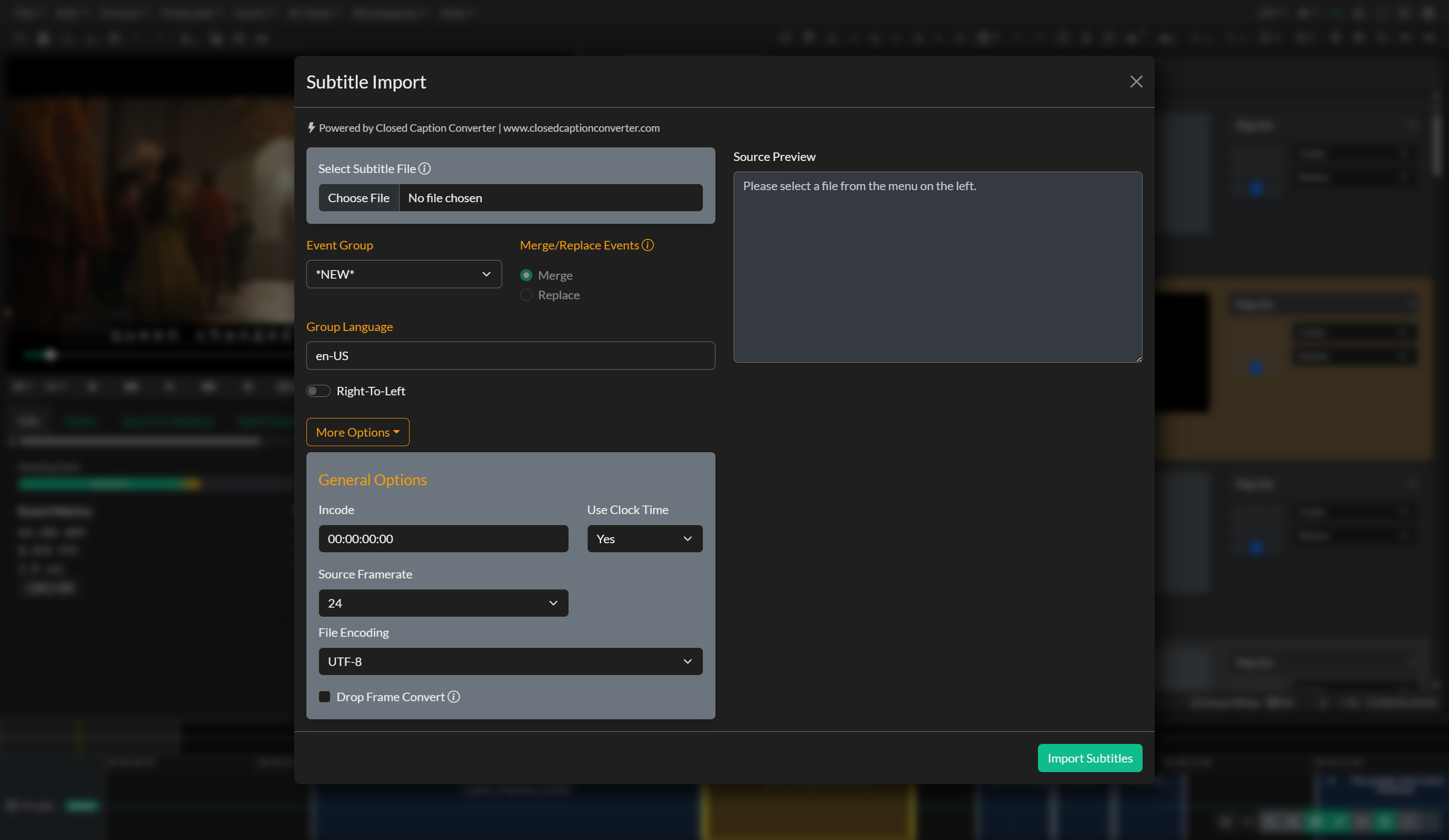This screenshot has height=840, width=1449.
Task: Click the Incode timecode field
Action: click(x=443, y=539)
